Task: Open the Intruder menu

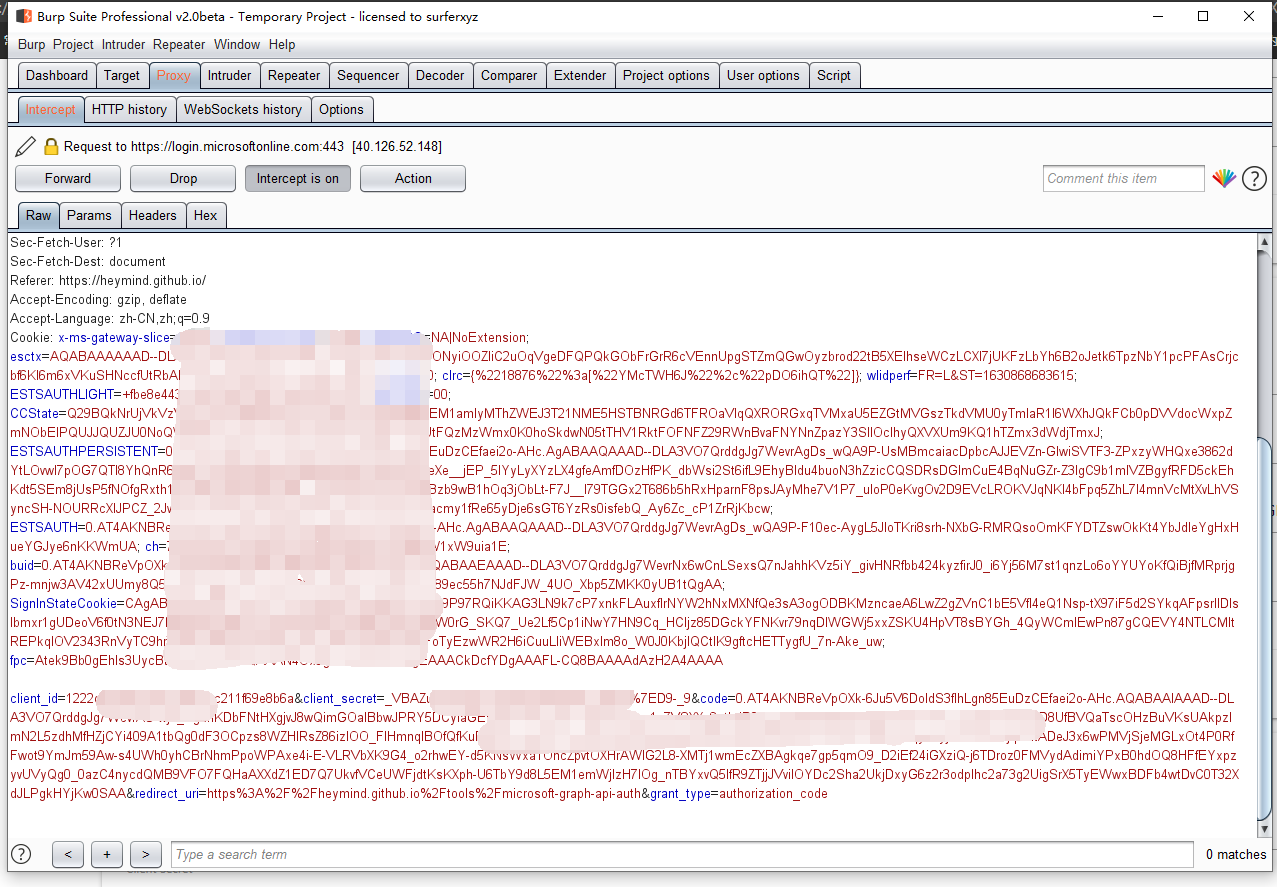Action: tap(124, 44)
